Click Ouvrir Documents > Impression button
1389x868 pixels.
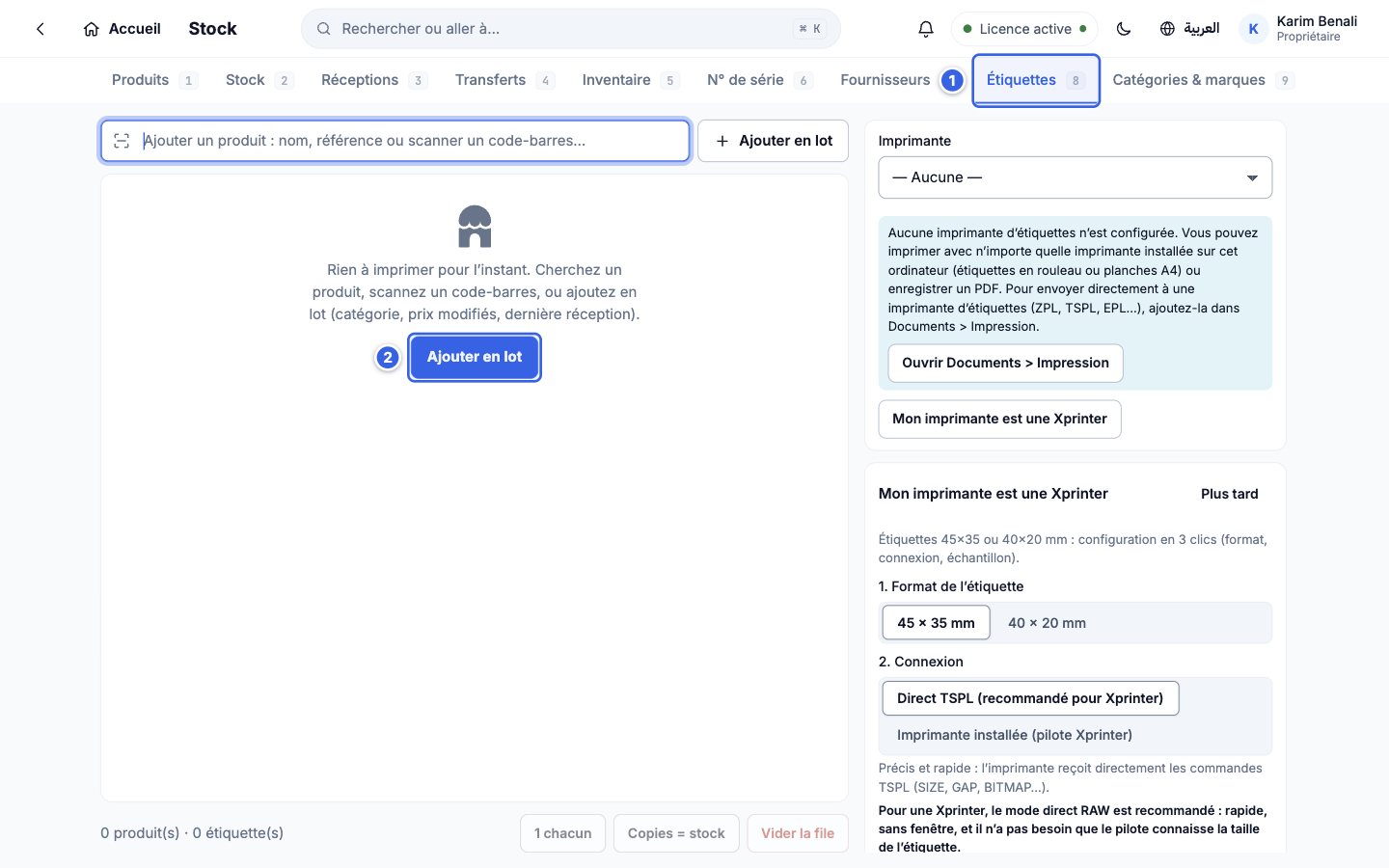[x=1005, y=363]
